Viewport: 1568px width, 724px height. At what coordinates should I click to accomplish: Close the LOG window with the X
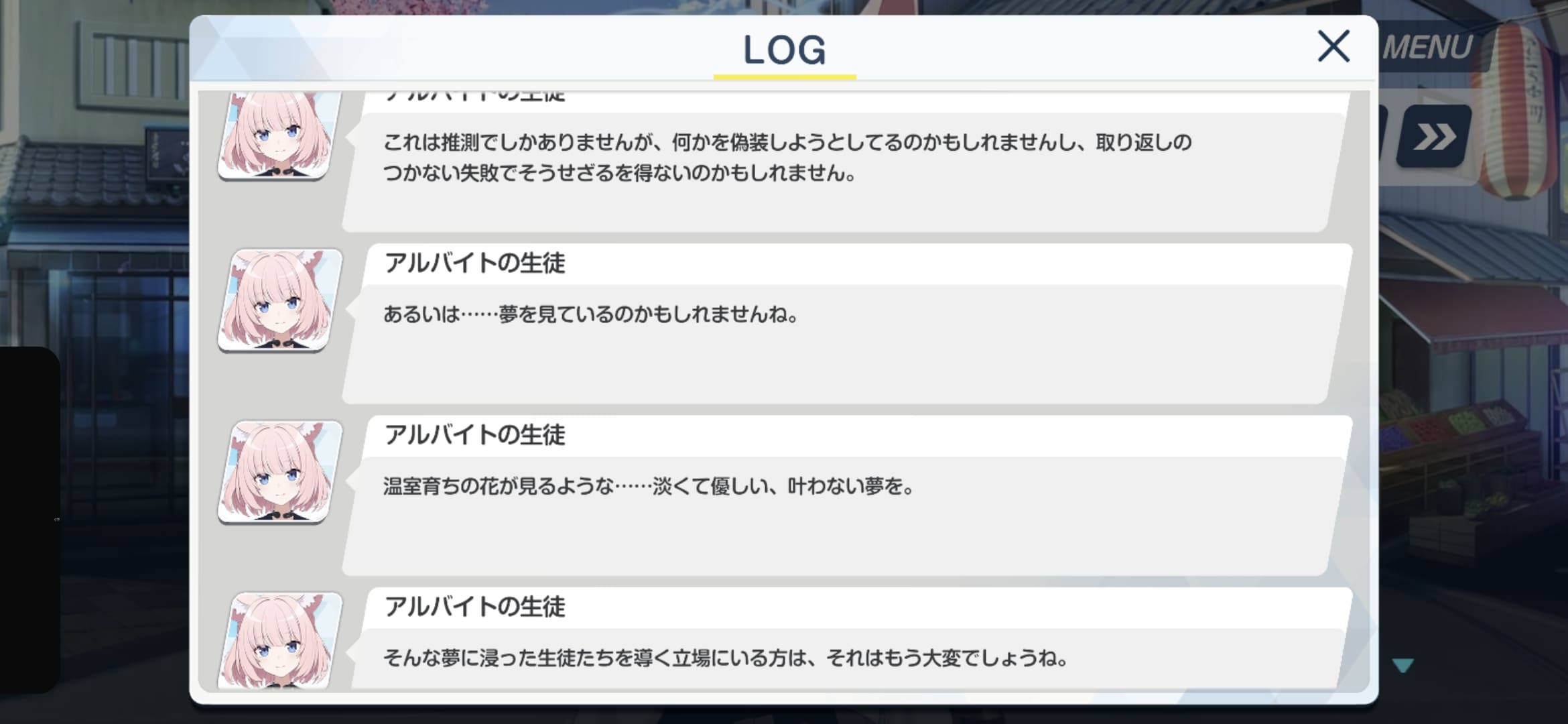pyautogui.click(x=1333, y=46)
